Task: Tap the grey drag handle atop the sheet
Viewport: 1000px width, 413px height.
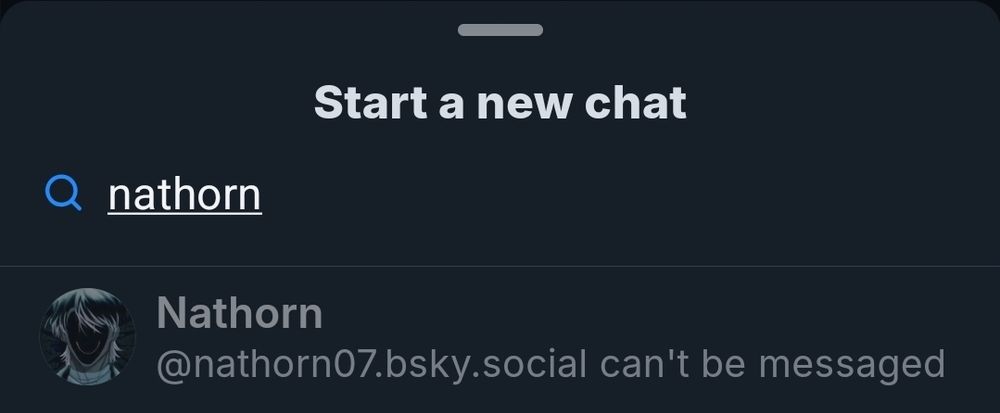Action: point(500,30)
